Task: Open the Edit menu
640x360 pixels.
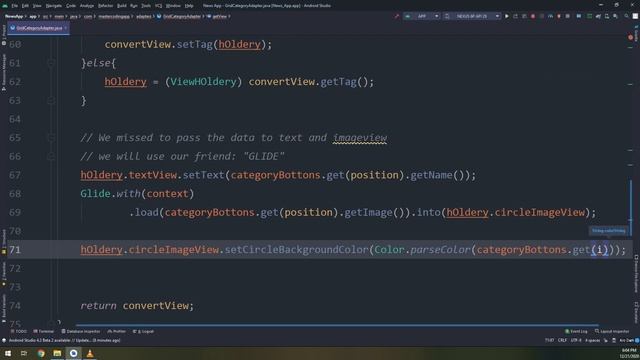Action: pyautogui.click(x=25, y=6)
